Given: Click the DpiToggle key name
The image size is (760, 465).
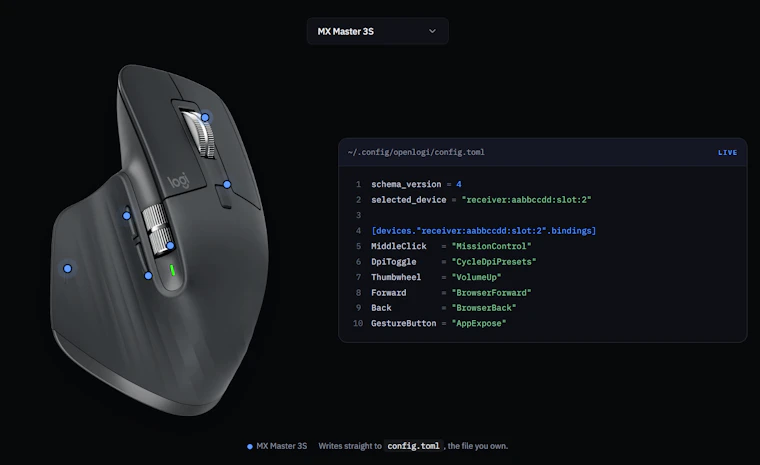Looking at the screenshot, I should (x=394, y=262).
